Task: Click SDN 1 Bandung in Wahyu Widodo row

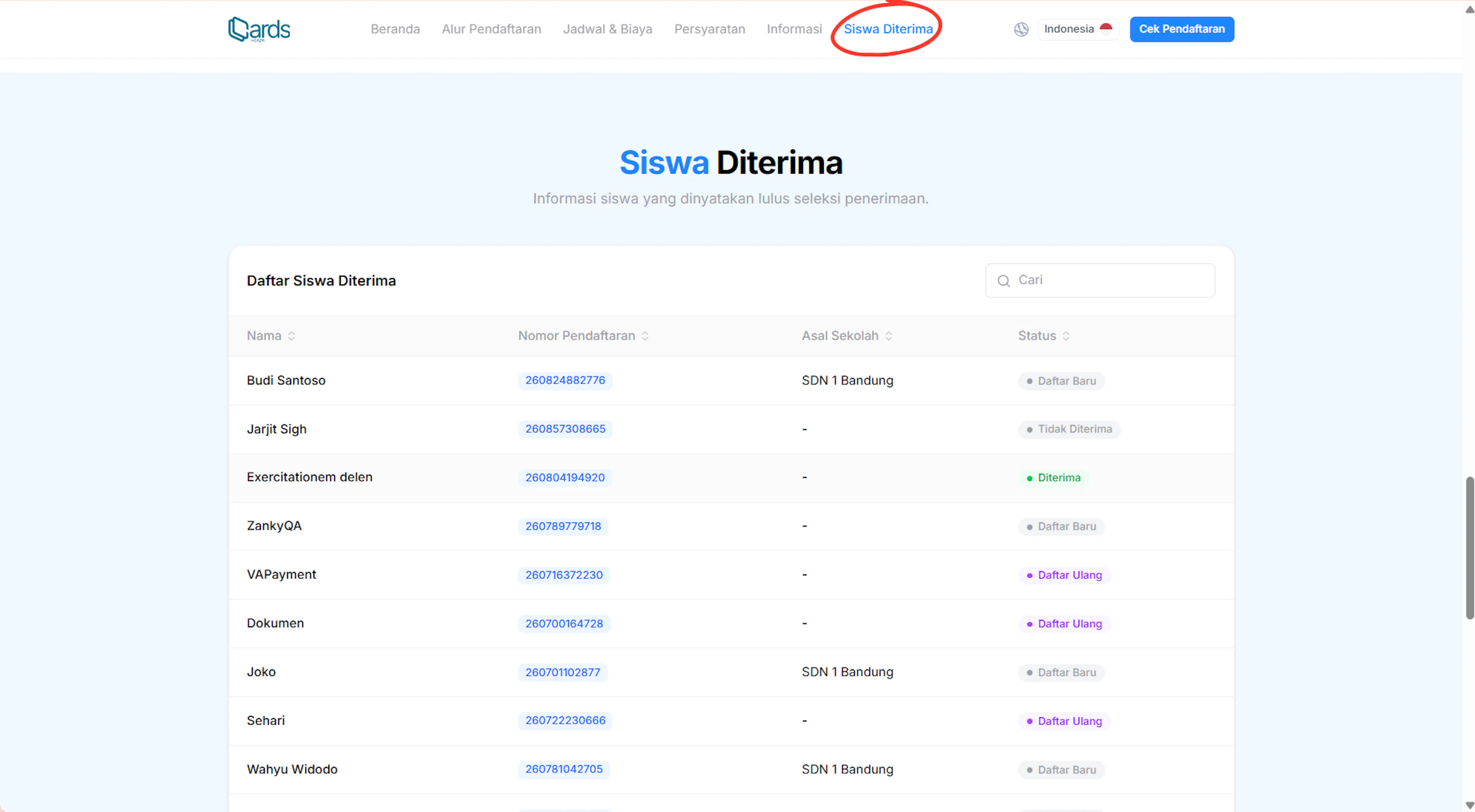Action: [847, 769]
